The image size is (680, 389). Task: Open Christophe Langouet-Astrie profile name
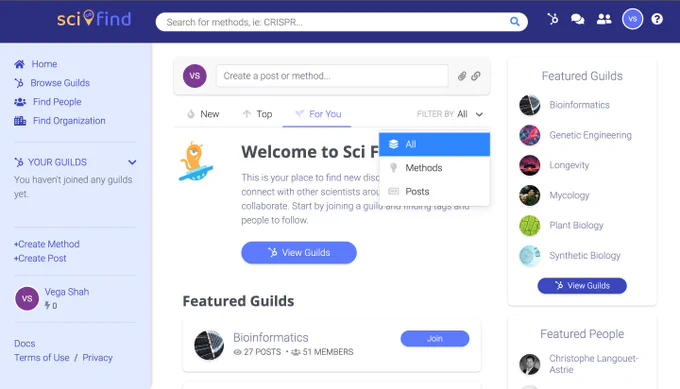coord(593,364)
